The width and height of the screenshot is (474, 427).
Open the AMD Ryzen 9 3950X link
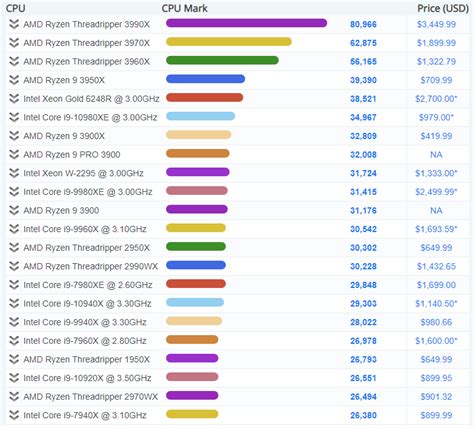click(x=64, y=80)
